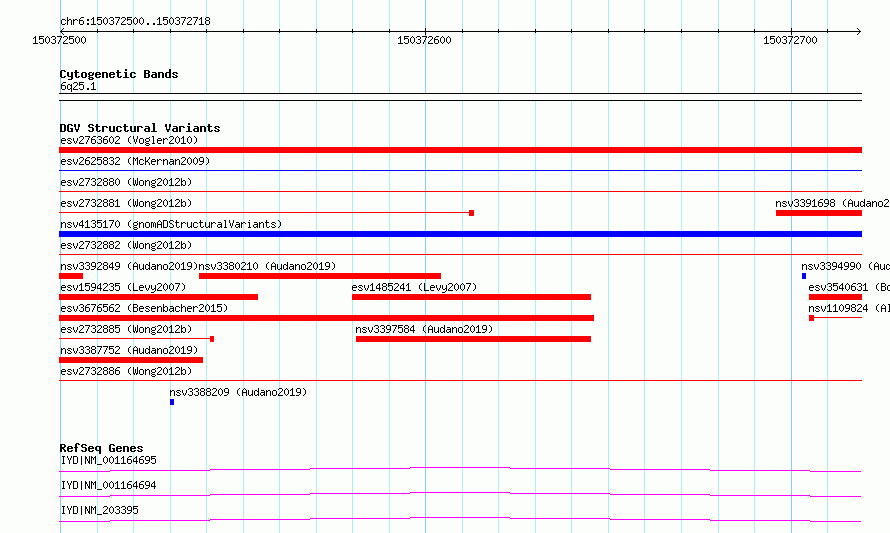Select the esv2732882 (Wong2012b) label
Image resolution: width=890 pixels, height=533 pixels.
(126, 245)
